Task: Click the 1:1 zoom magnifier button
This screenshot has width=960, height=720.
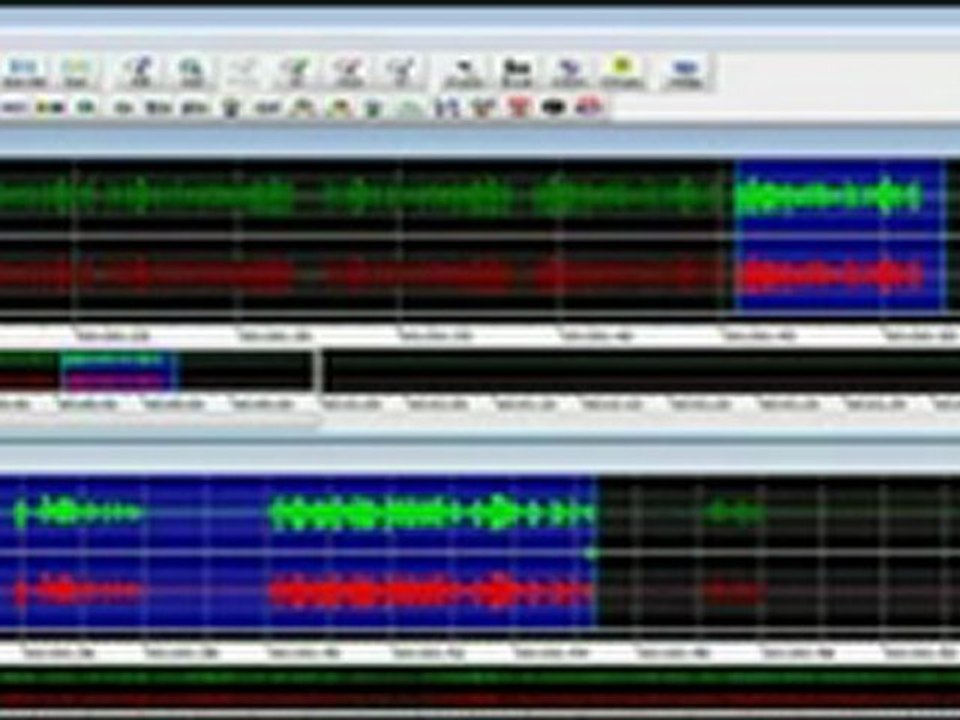Action: (x=402, y=73)
